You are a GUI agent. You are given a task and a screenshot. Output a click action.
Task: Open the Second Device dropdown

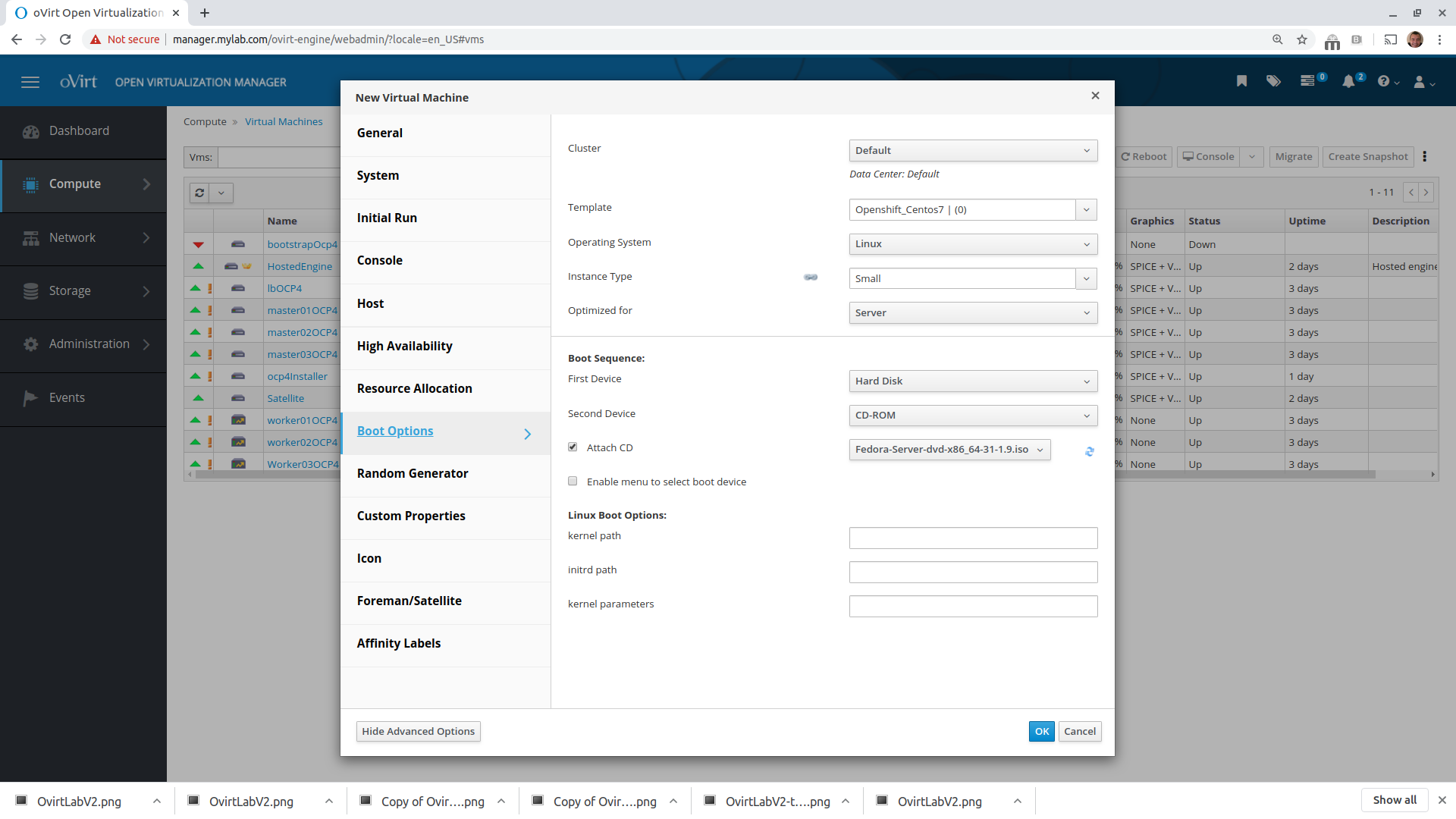(973, 416)
